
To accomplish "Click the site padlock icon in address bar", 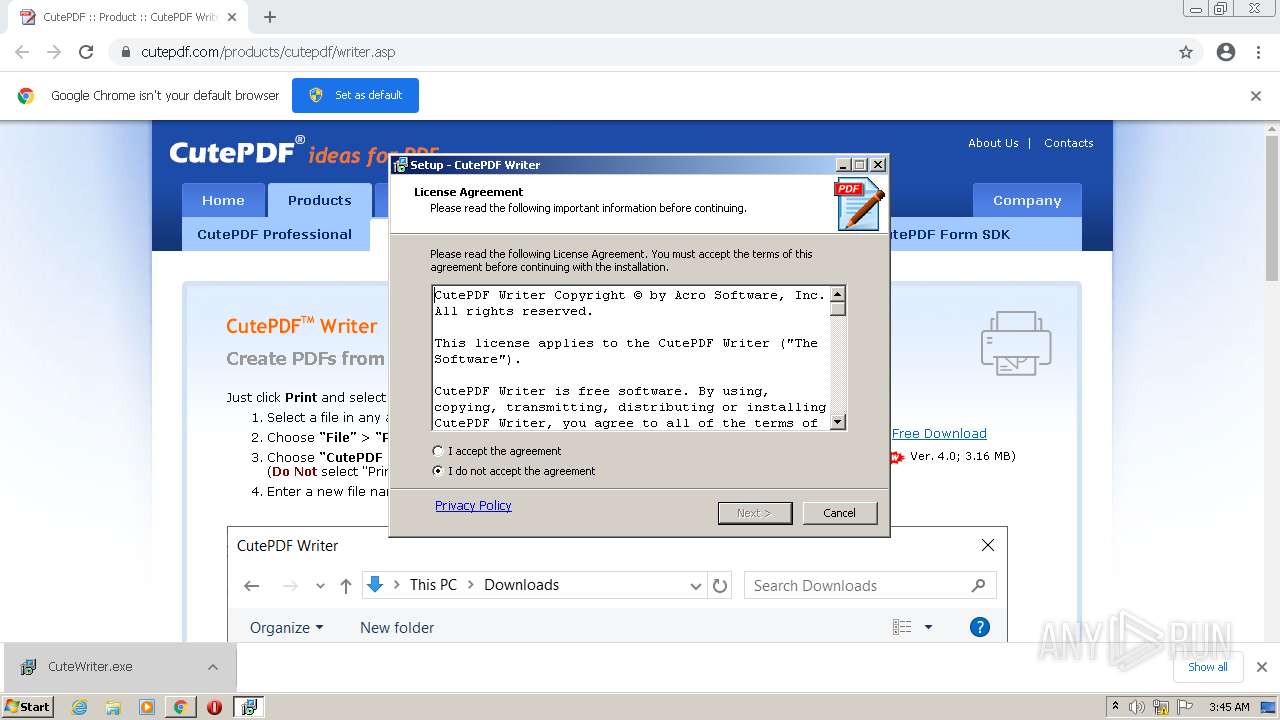I will [126, 52].
